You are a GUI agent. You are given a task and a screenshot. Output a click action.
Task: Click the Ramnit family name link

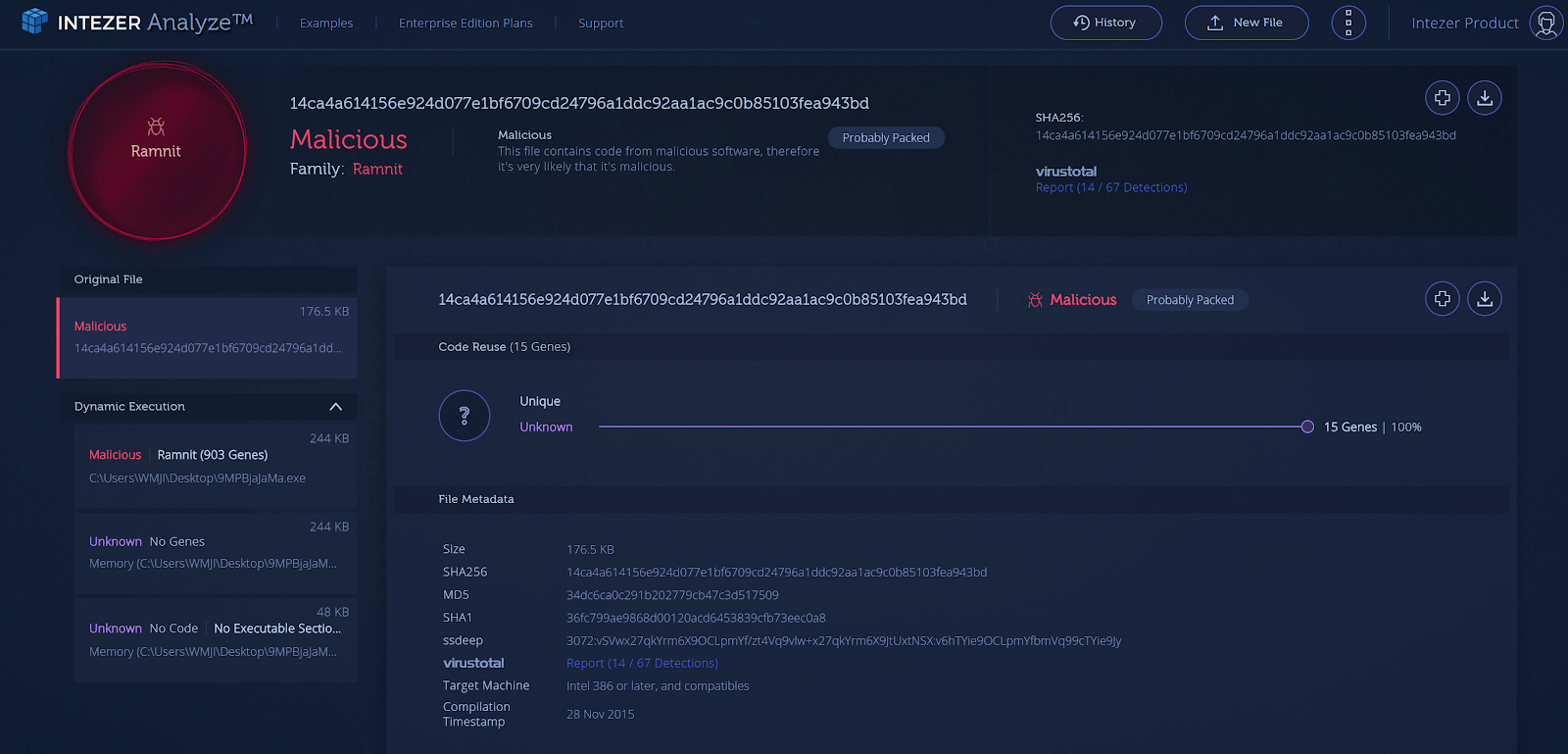pos(377,170)
